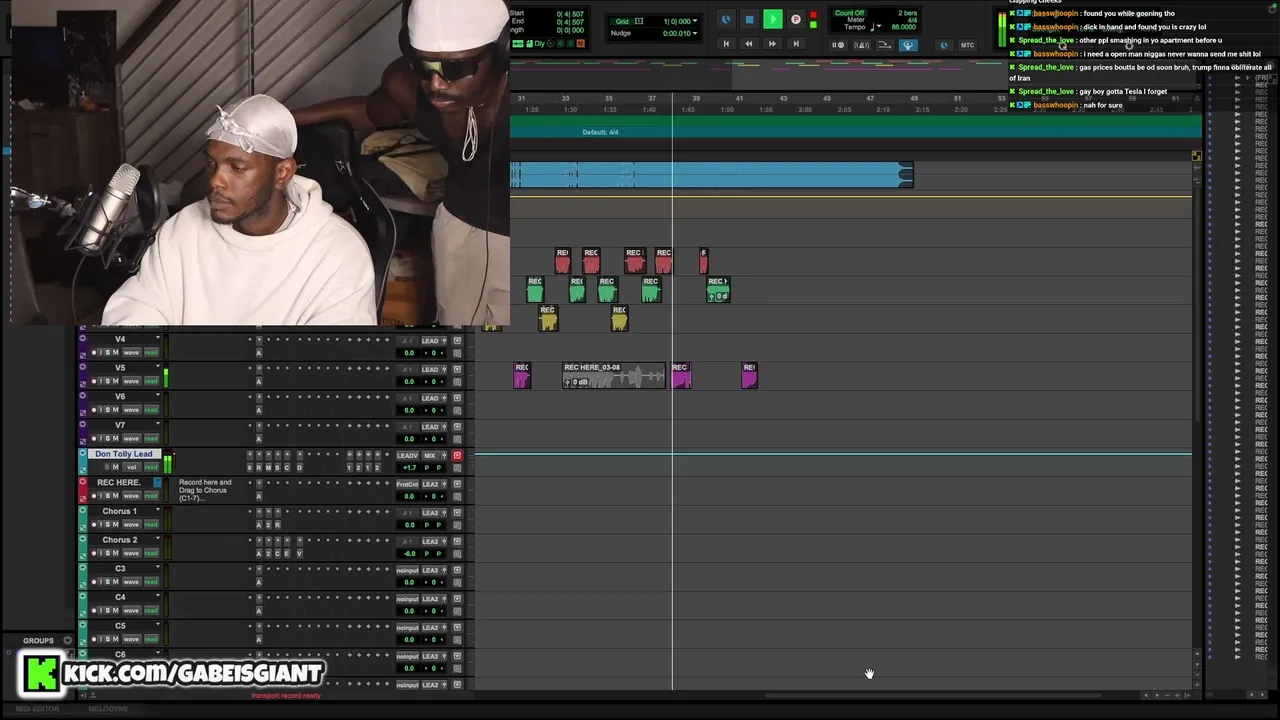
Task: Click the Chorus 2 volume value -6.0
Action: tap(409, 554)
